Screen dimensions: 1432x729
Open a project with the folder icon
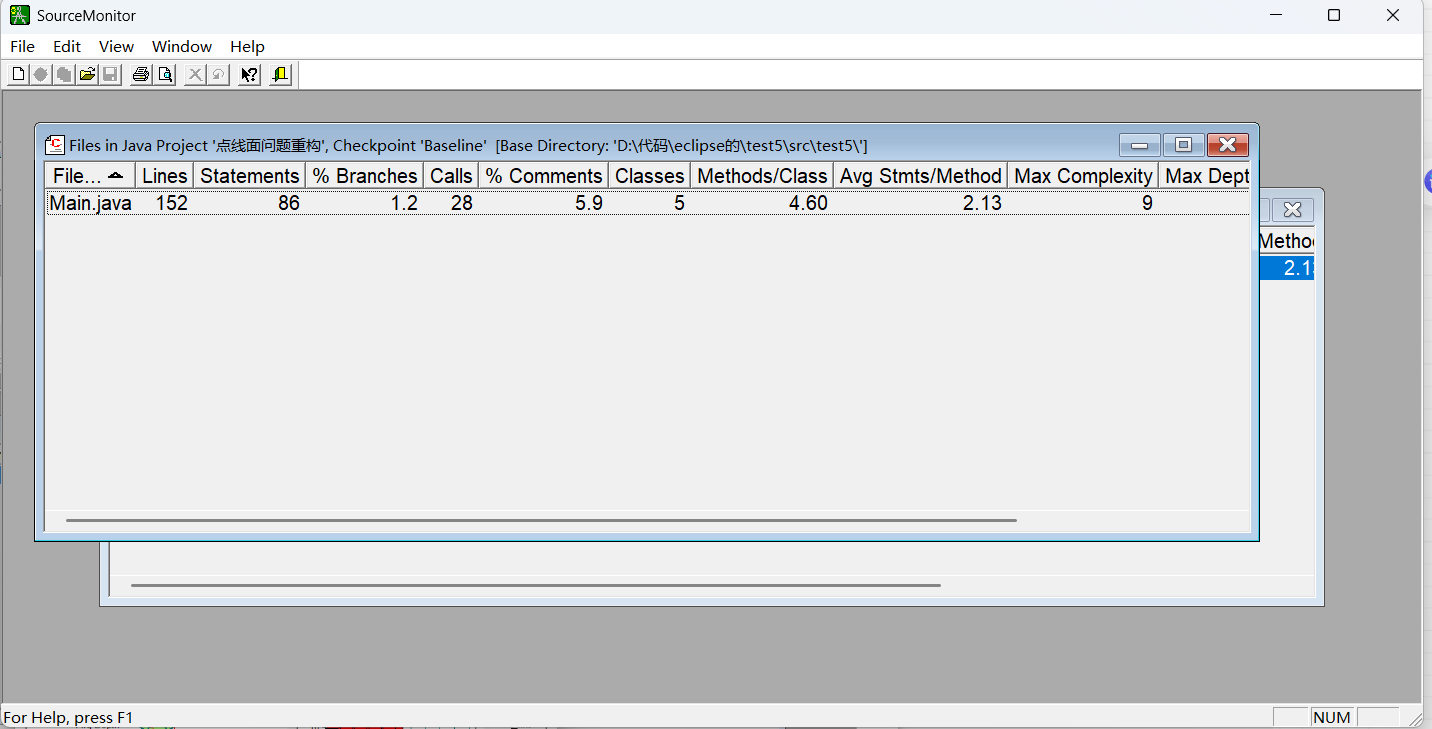(x=87, y=75)
